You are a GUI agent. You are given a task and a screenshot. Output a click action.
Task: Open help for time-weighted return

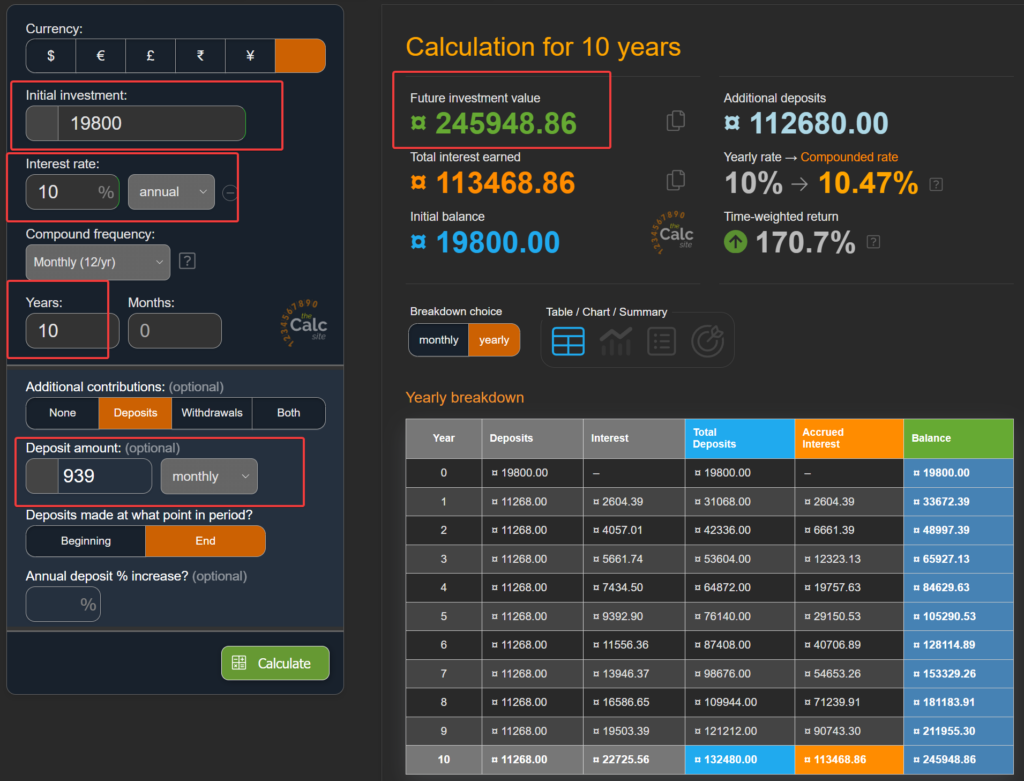coord(874,242)
